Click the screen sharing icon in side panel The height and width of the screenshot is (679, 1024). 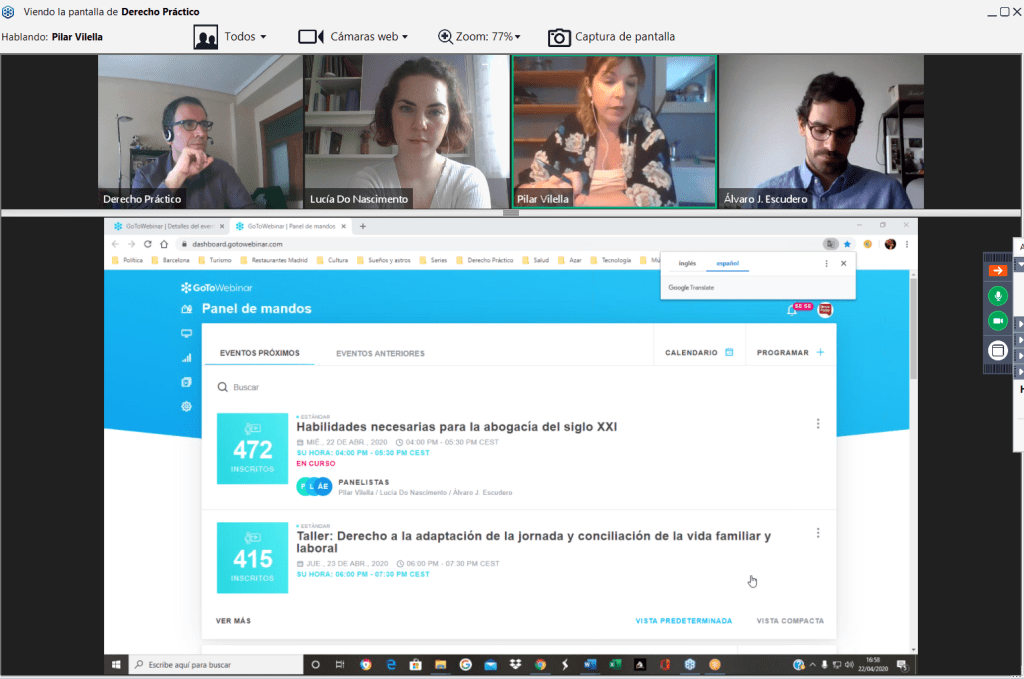point(997,350)
